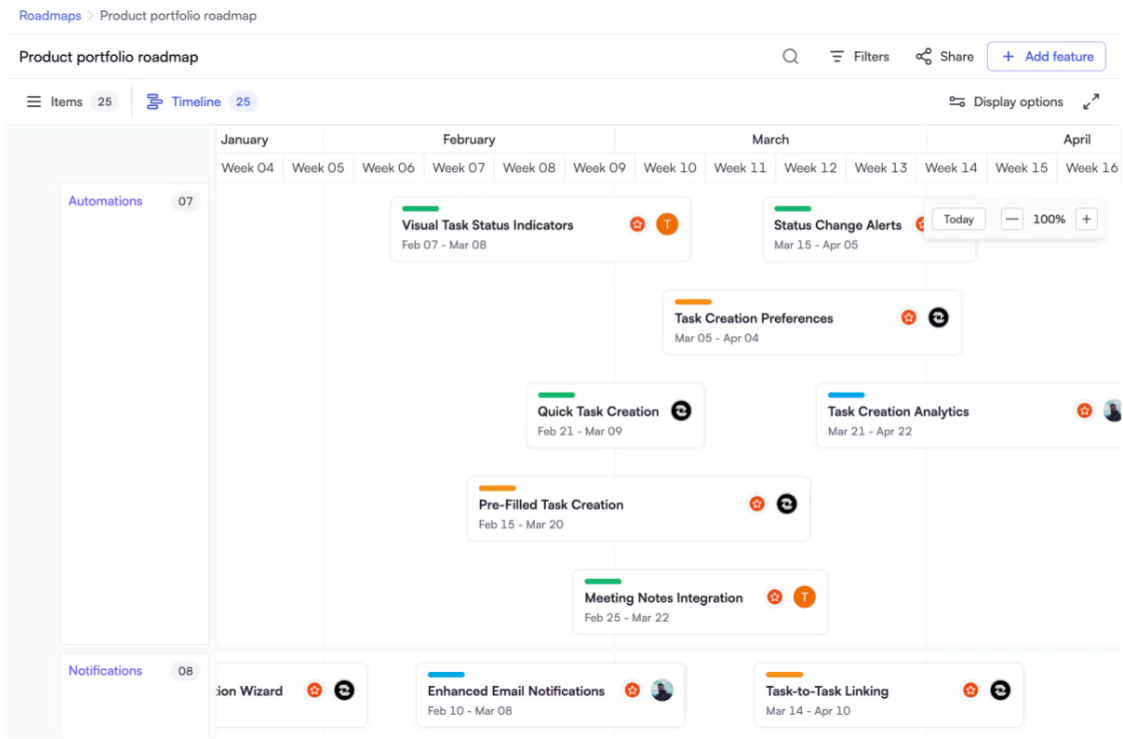Image resolution: width=1123 pixels, height=739 pixels.
Task: Open Enhanced Email Notifications card
Action: coord(550,695)
